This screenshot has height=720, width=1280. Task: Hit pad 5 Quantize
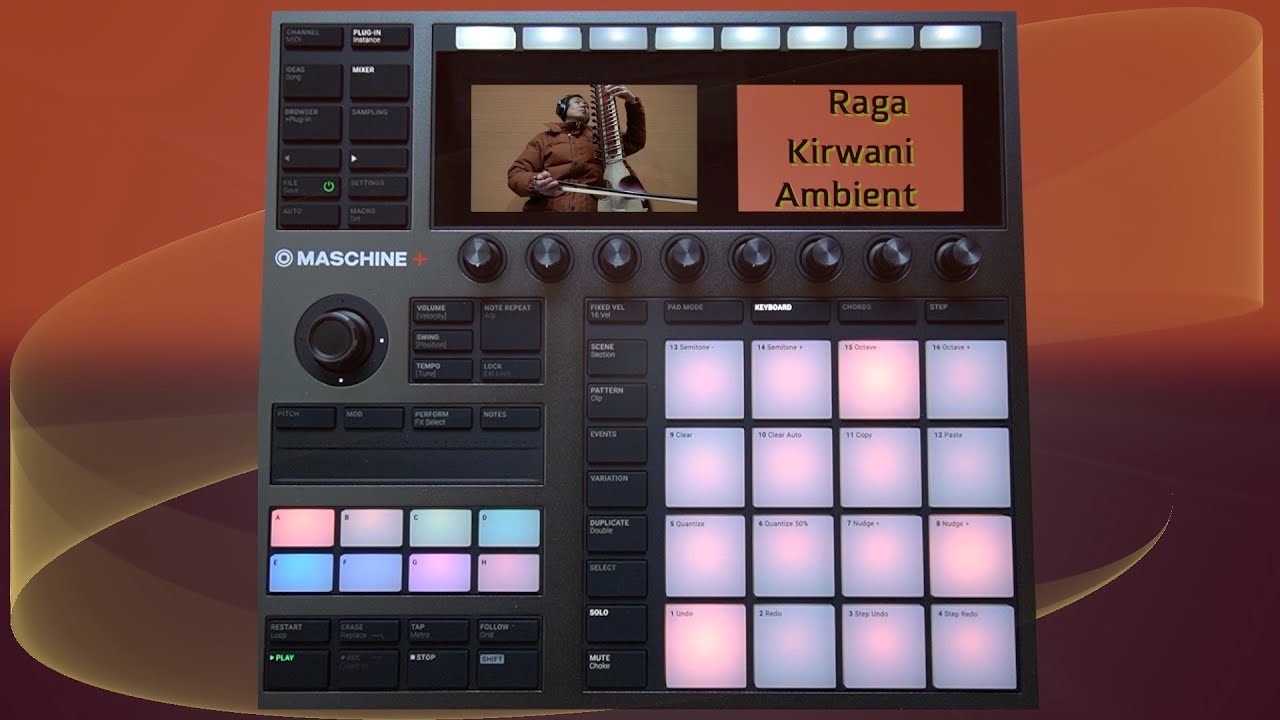pyautogui.click(x=706, y=556)
